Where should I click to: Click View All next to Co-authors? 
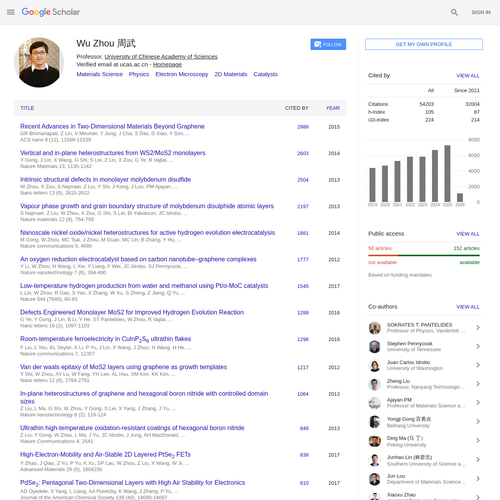(468, 307)
